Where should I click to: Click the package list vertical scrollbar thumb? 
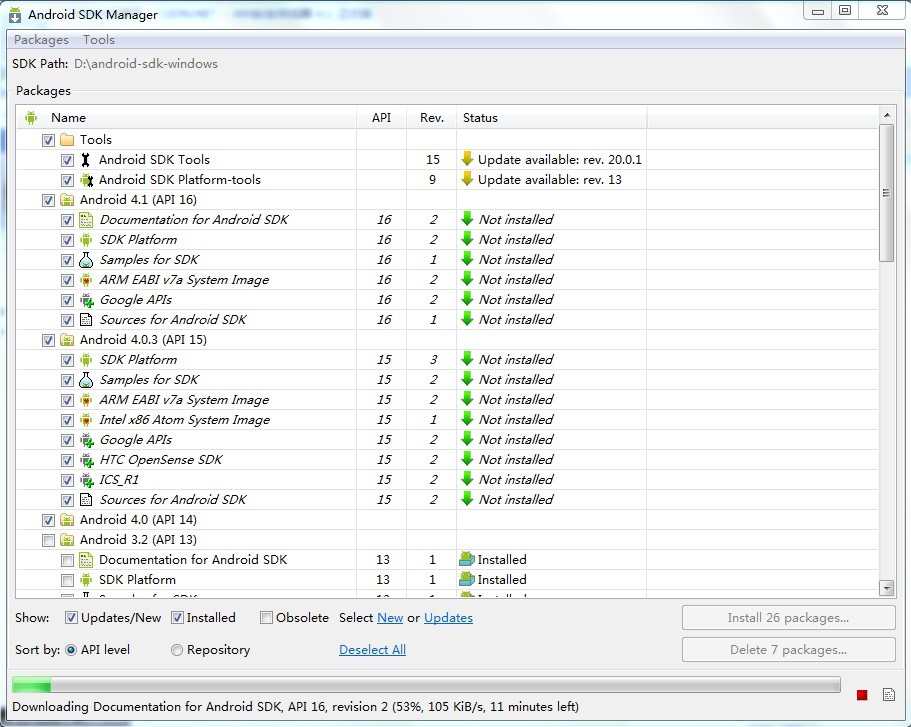point(887,193)
